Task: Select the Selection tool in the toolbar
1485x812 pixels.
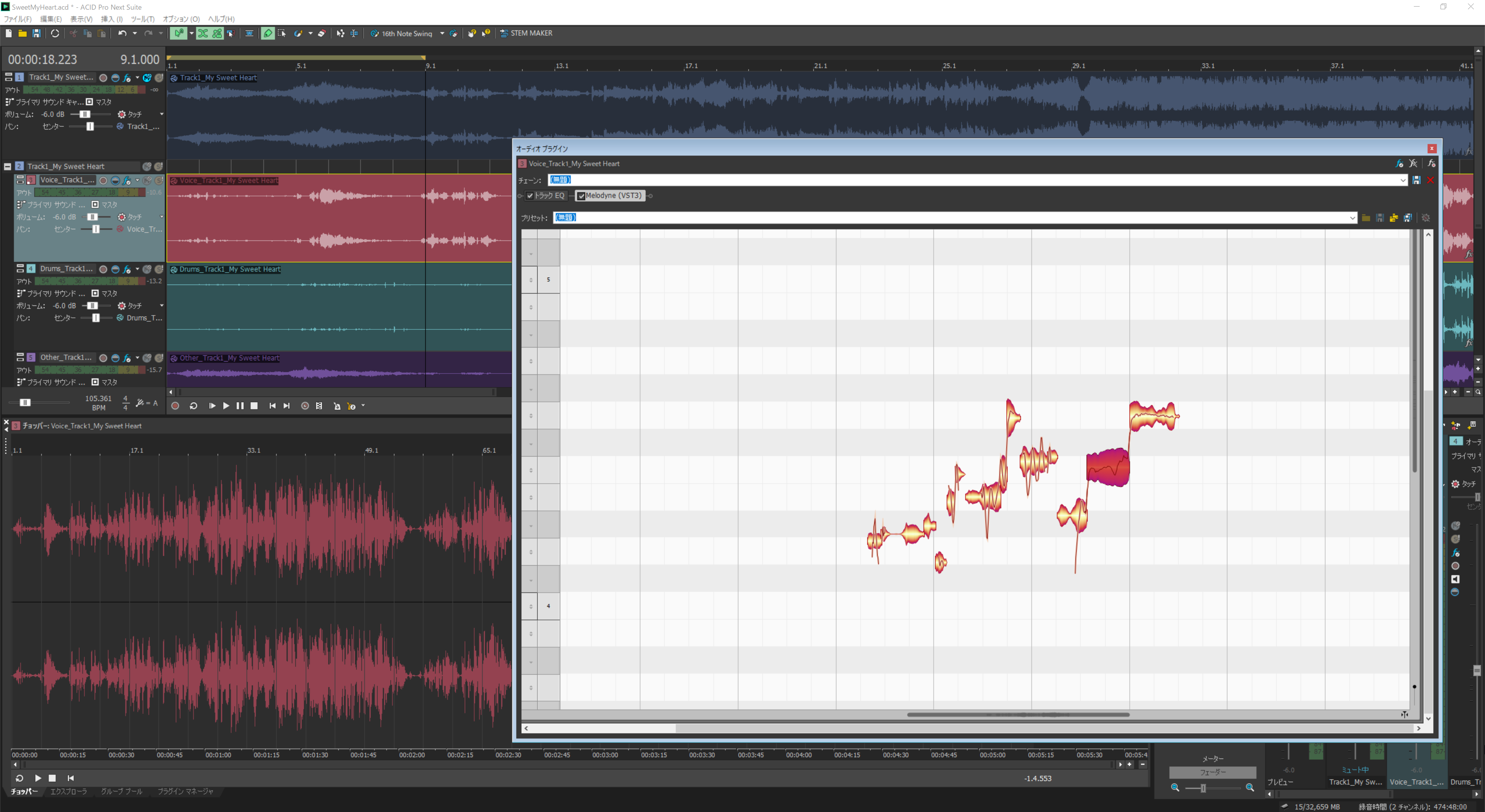Action: click(x=282, y=33)
